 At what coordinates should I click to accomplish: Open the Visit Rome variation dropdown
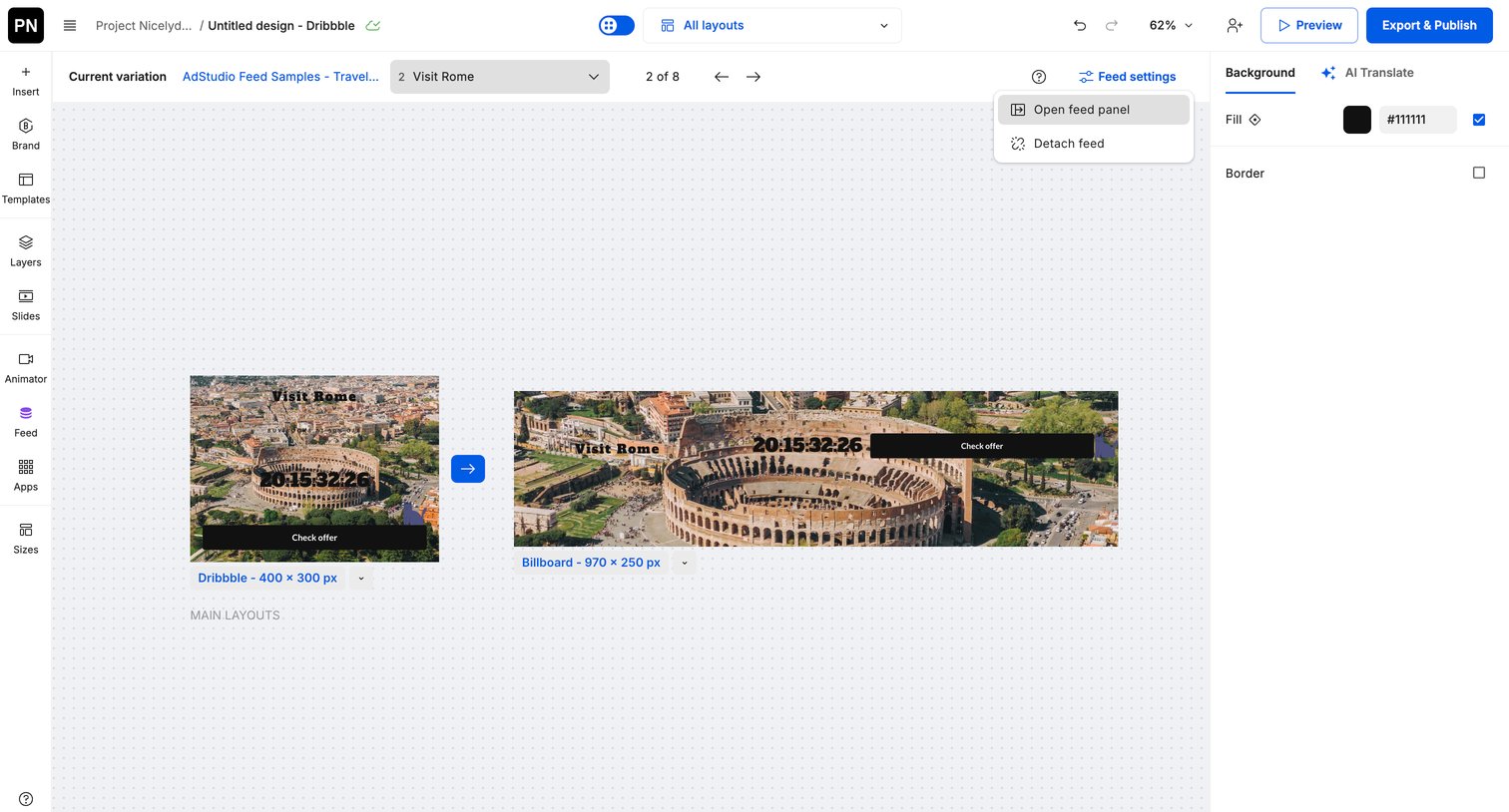[500, 77]
